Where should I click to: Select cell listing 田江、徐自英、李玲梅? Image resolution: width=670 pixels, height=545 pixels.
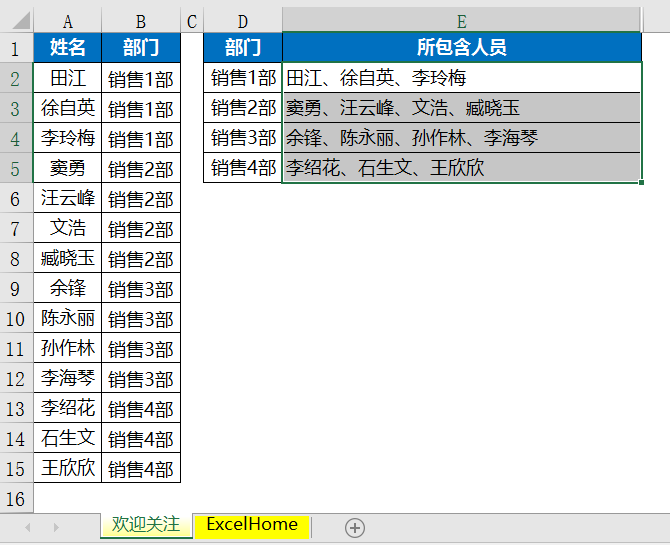(461, 78)
